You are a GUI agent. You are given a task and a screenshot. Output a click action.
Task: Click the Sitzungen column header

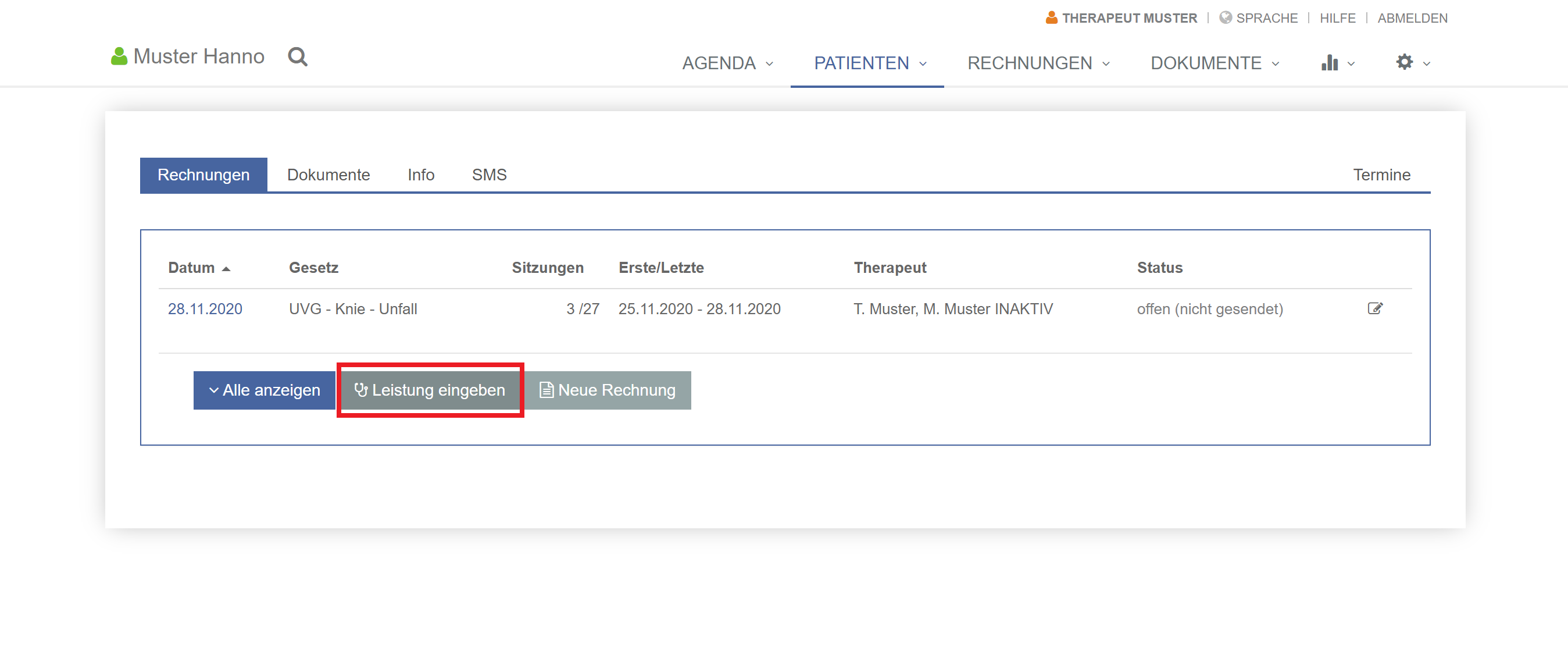coord(547,268)
